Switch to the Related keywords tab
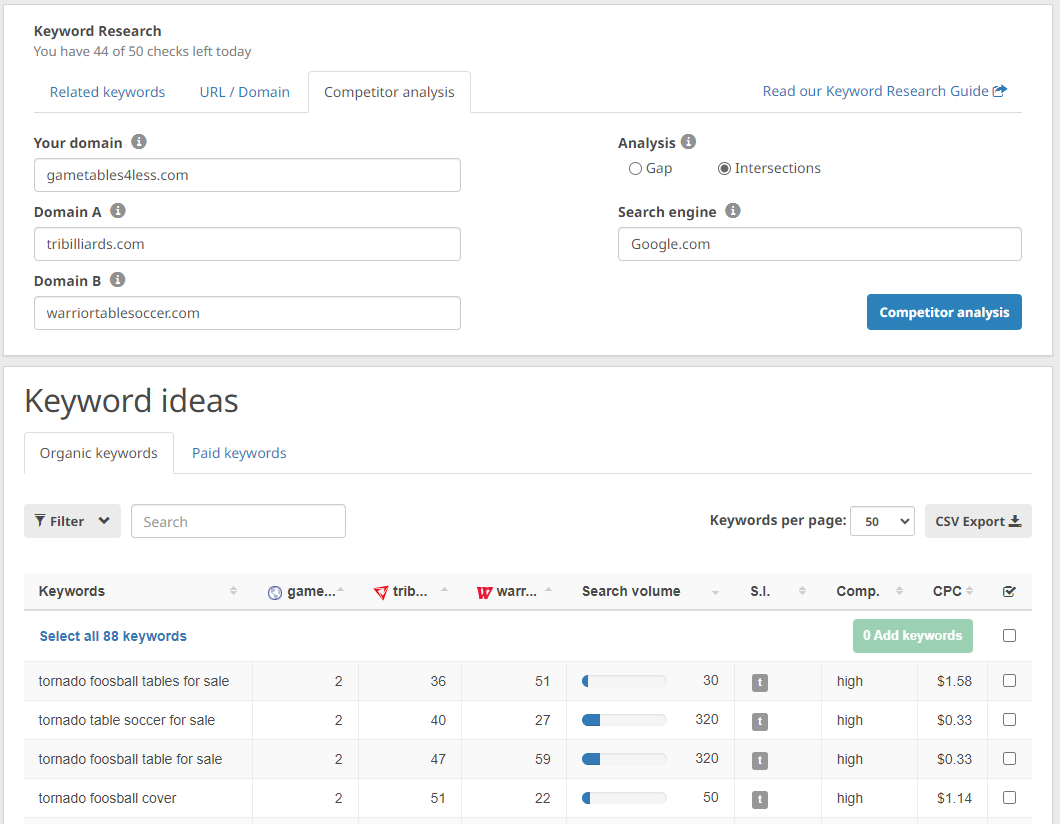This screenshot has height=824, width=1060. pos(107,92)
